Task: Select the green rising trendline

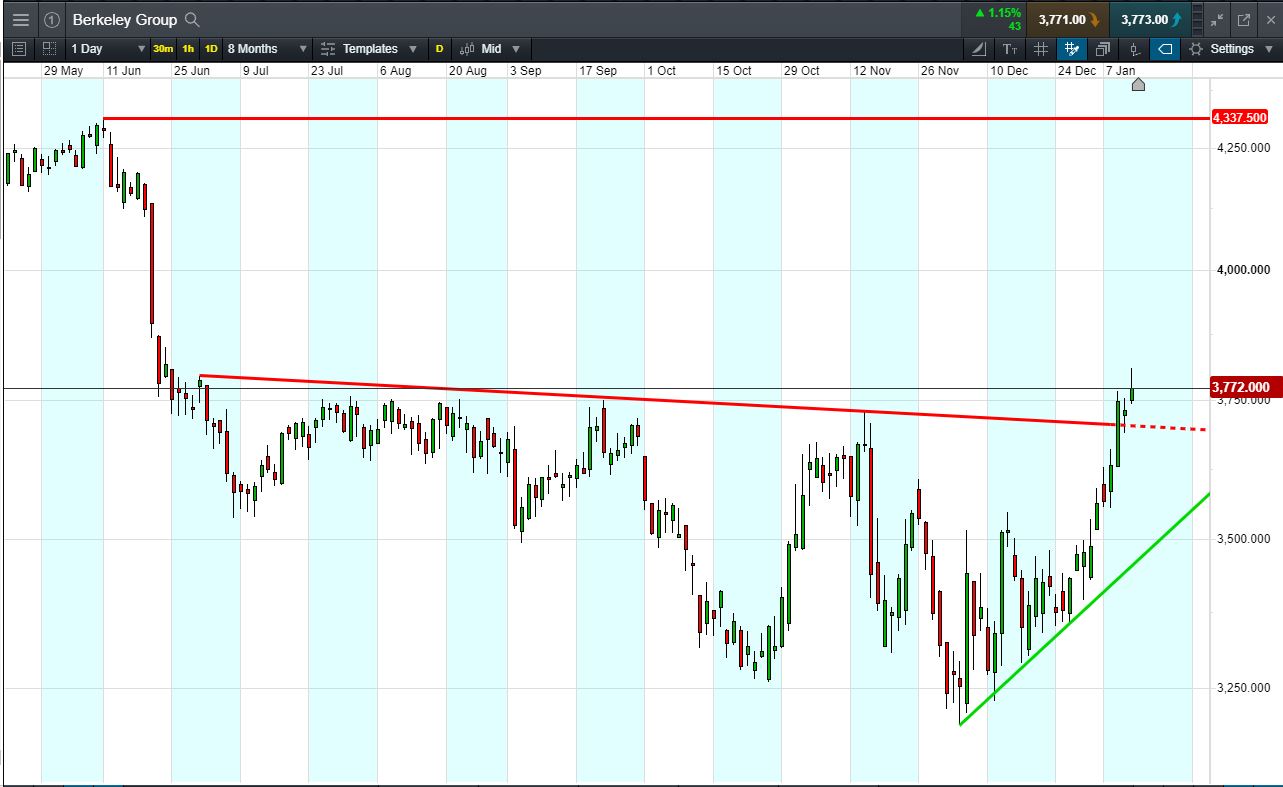Action: [1084, 608]
